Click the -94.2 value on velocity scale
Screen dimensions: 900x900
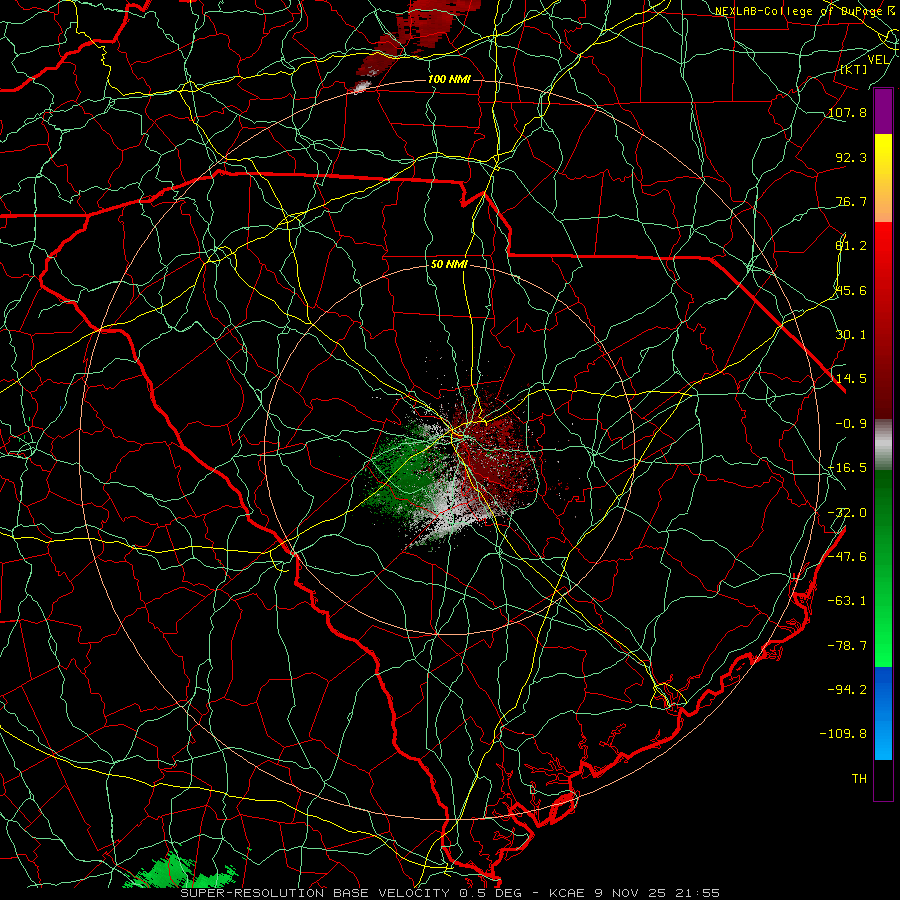pyautogui.click(x=847, y=689)
